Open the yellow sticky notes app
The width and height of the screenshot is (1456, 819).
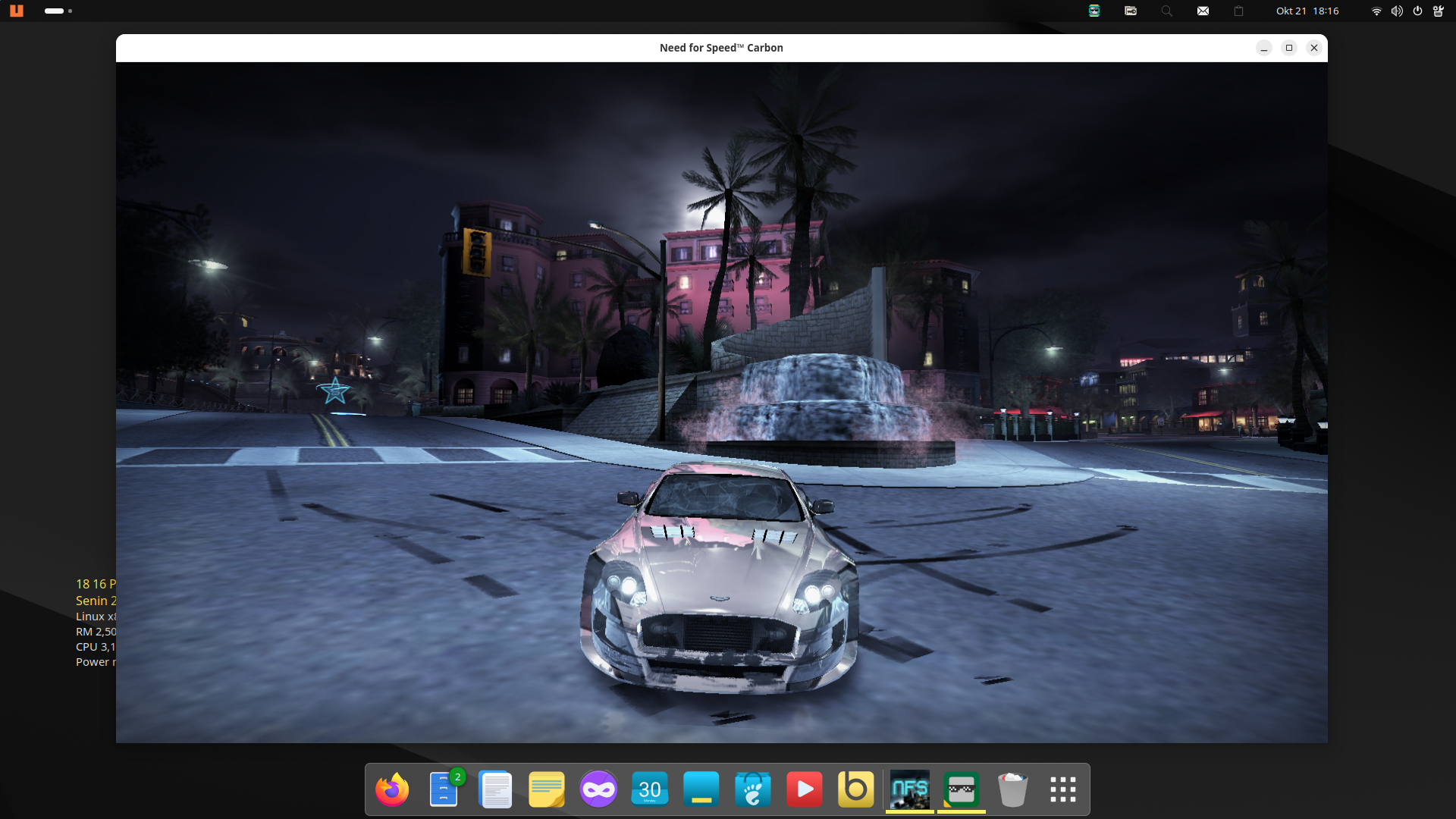click(x=547, y=789)
